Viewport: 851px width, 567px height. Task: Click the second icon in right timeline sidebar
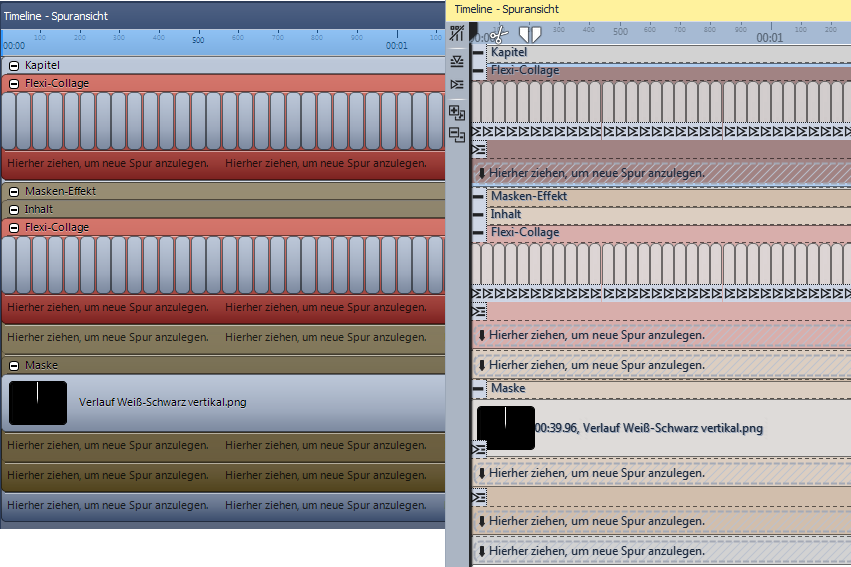coord(457,61)
